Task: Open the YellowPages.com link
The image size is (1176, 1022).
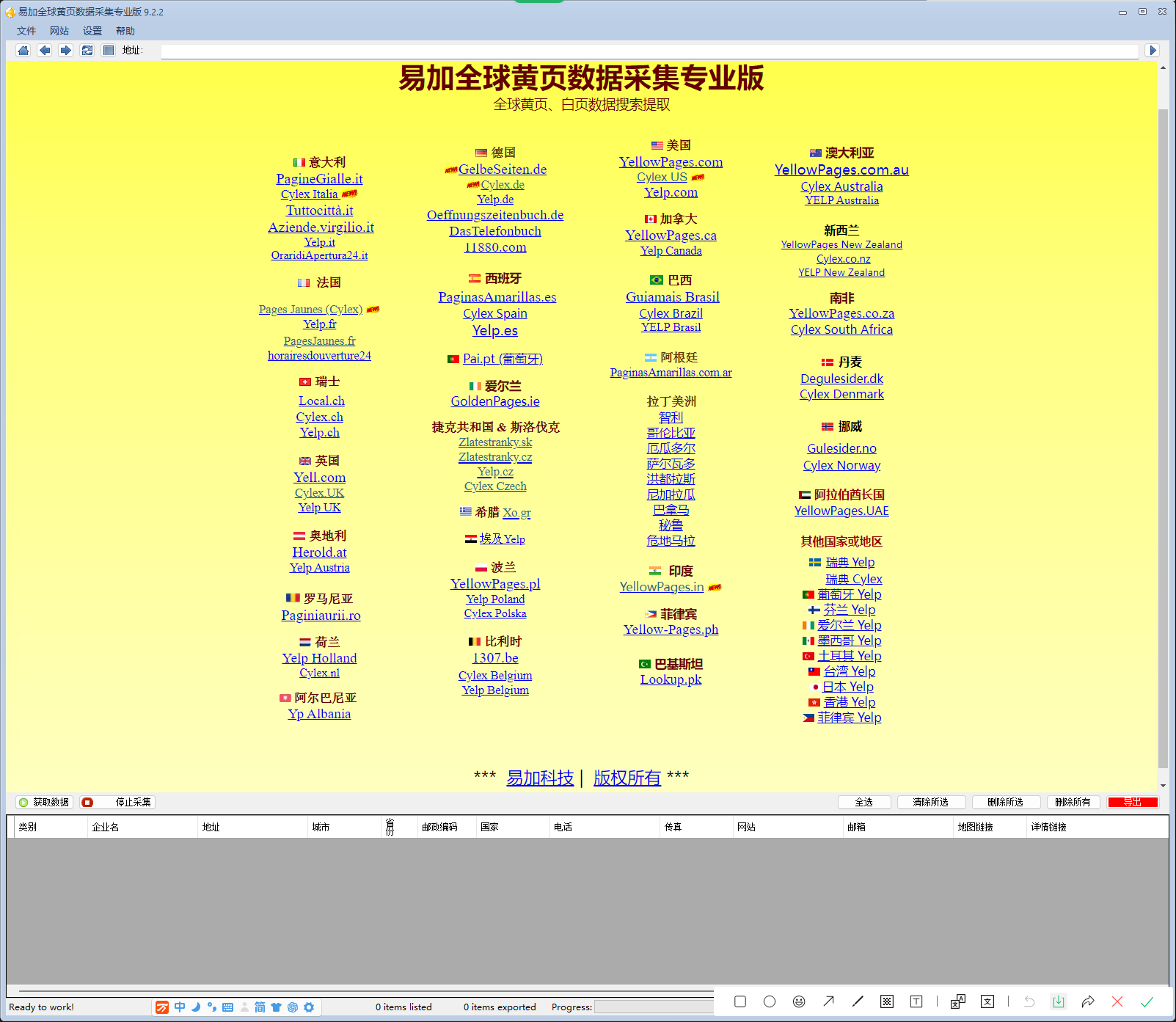Action: pos(671,161)
